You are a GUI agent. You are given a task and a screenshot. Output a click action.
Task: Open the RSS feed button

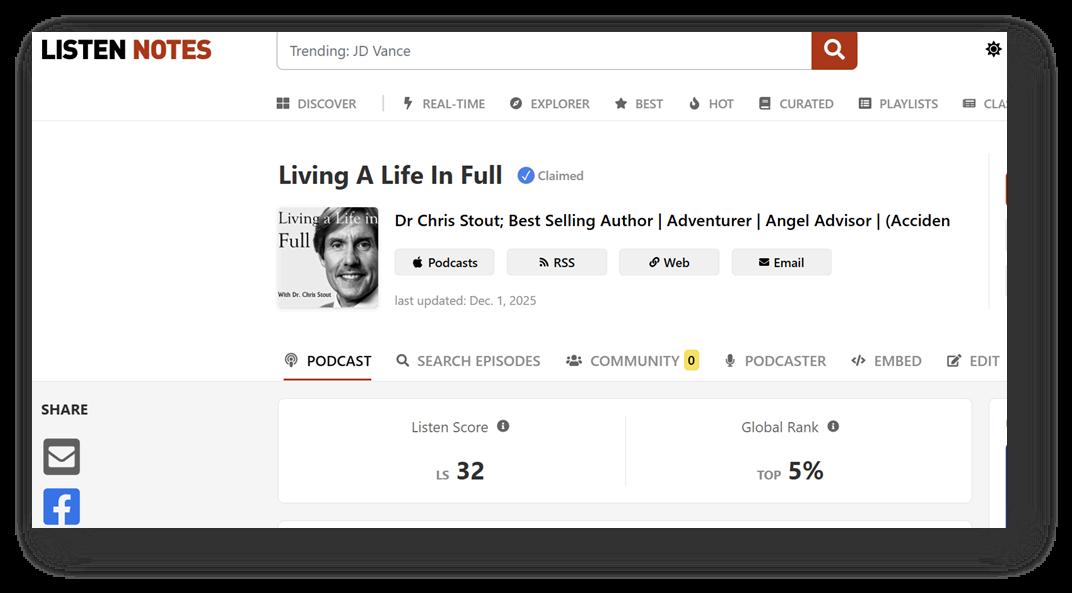tap(557, 263)
